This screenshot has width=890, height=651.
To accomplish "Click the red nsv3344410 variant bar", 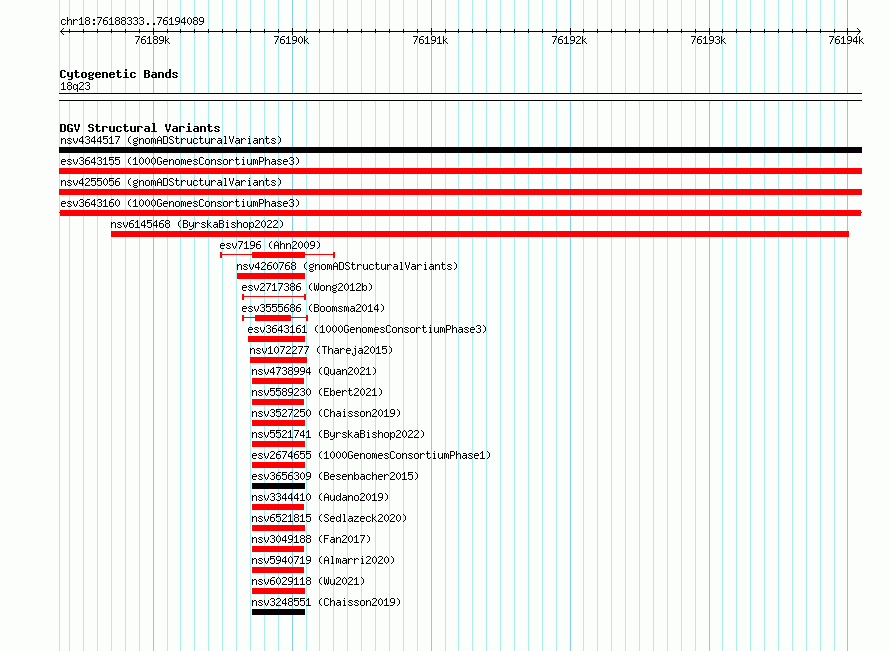I will (x=278, y=507).
